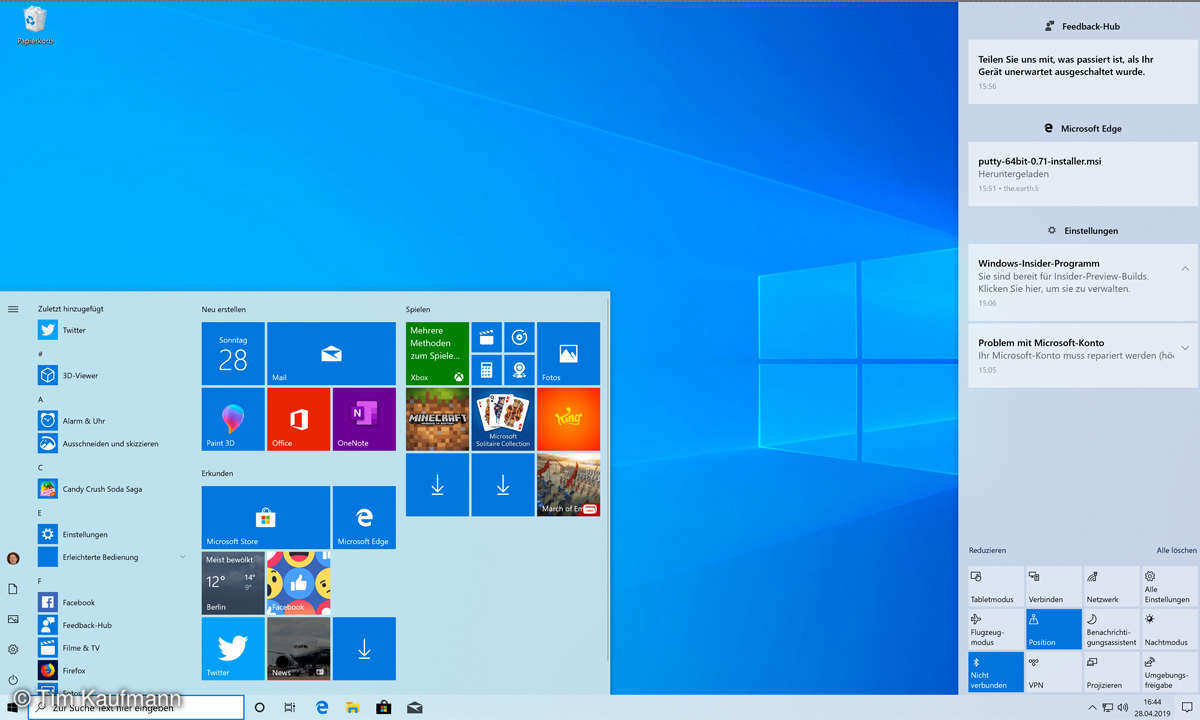Click the Verbinden quick action

1054,587
